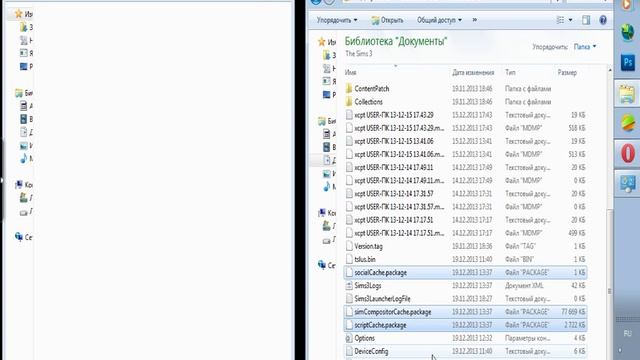Click the ContentPatch folder icon
640x360 pixels.
pos(349,89)
